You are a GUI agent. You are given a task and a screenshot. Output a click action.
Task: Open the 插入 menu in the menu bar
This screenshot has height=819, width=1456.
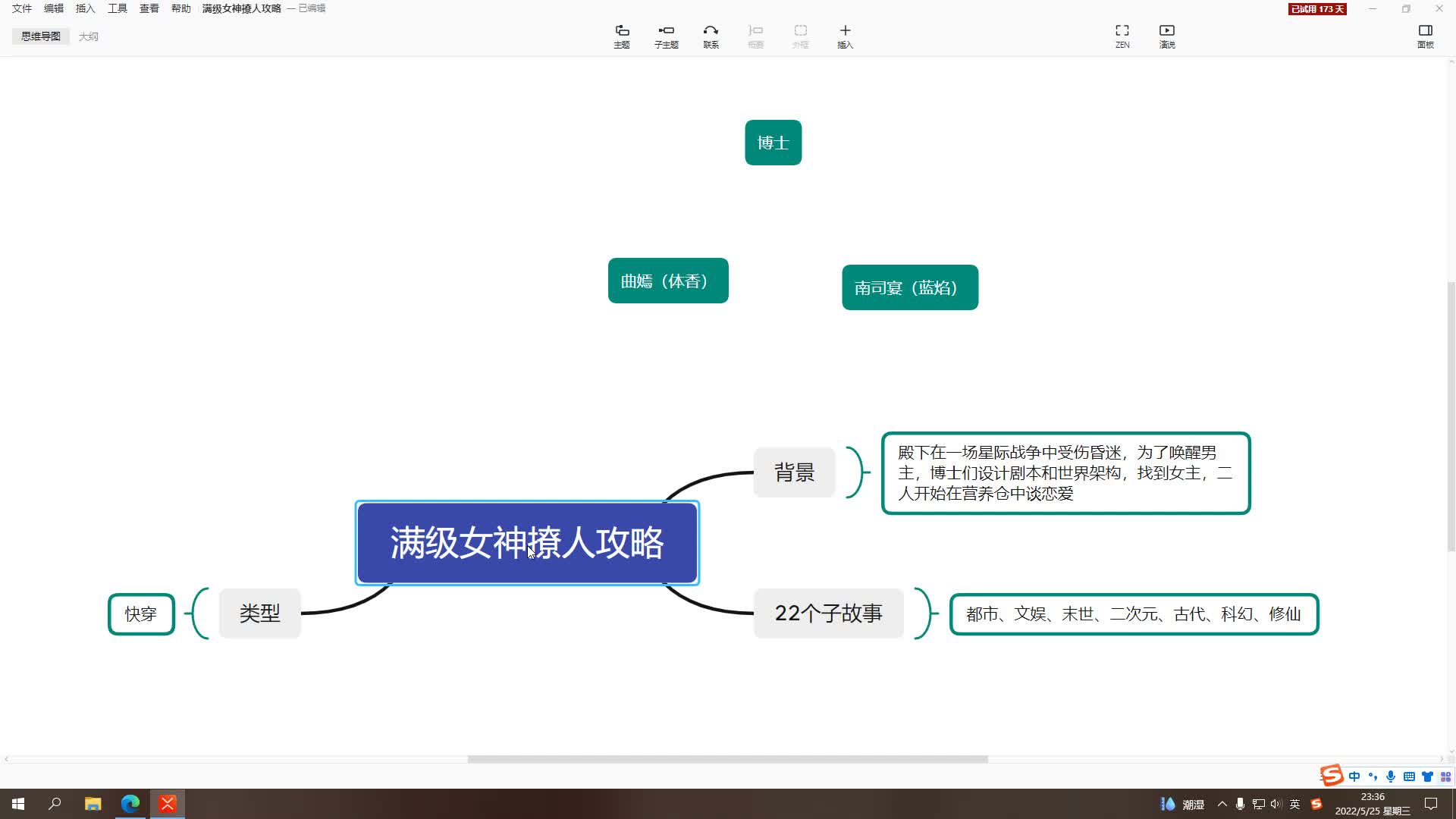pyautogui.click(x=86, y=8)
